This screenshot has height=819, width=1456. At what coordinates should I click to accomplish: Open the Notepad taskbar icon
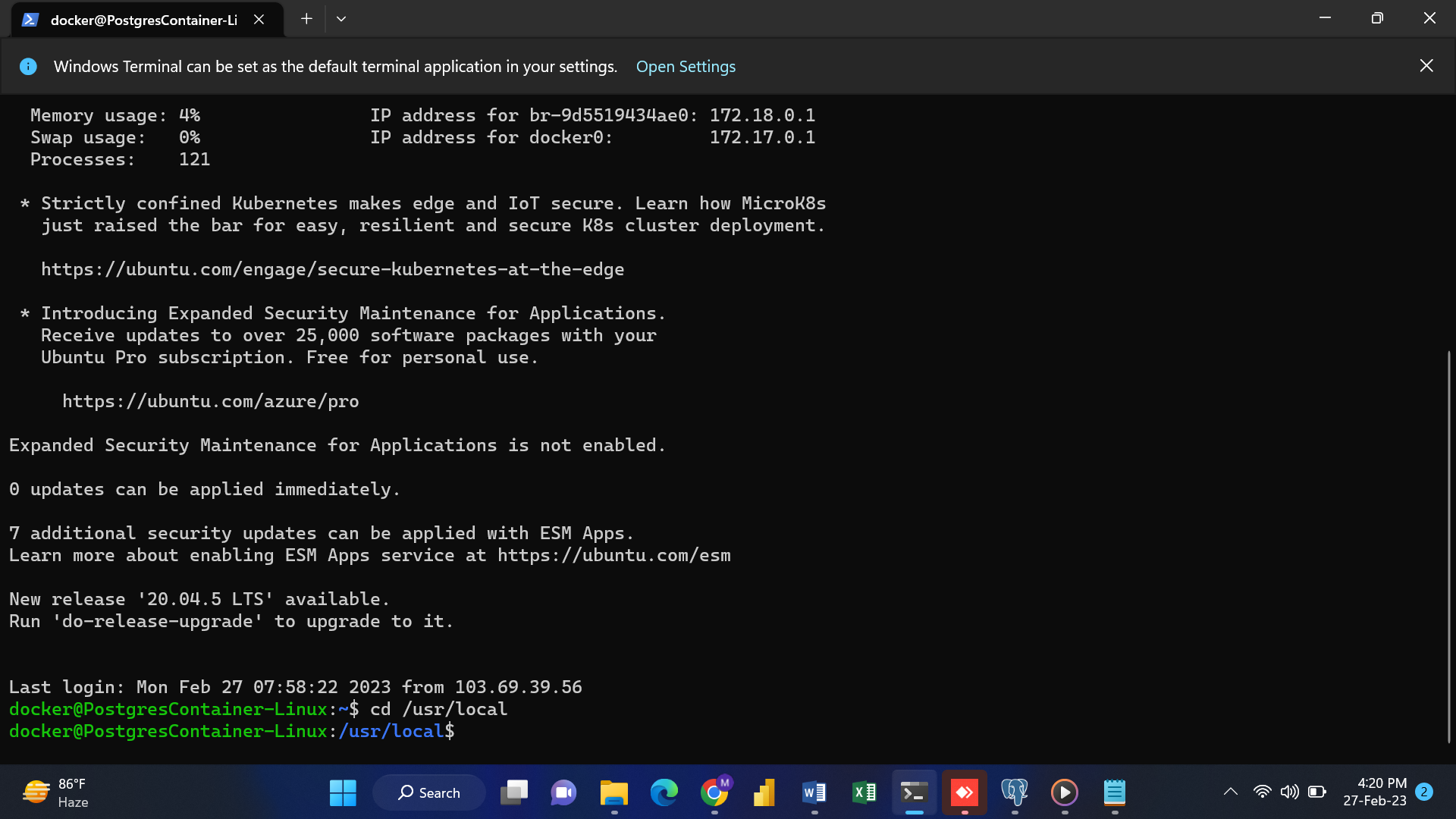point(1115,792)
